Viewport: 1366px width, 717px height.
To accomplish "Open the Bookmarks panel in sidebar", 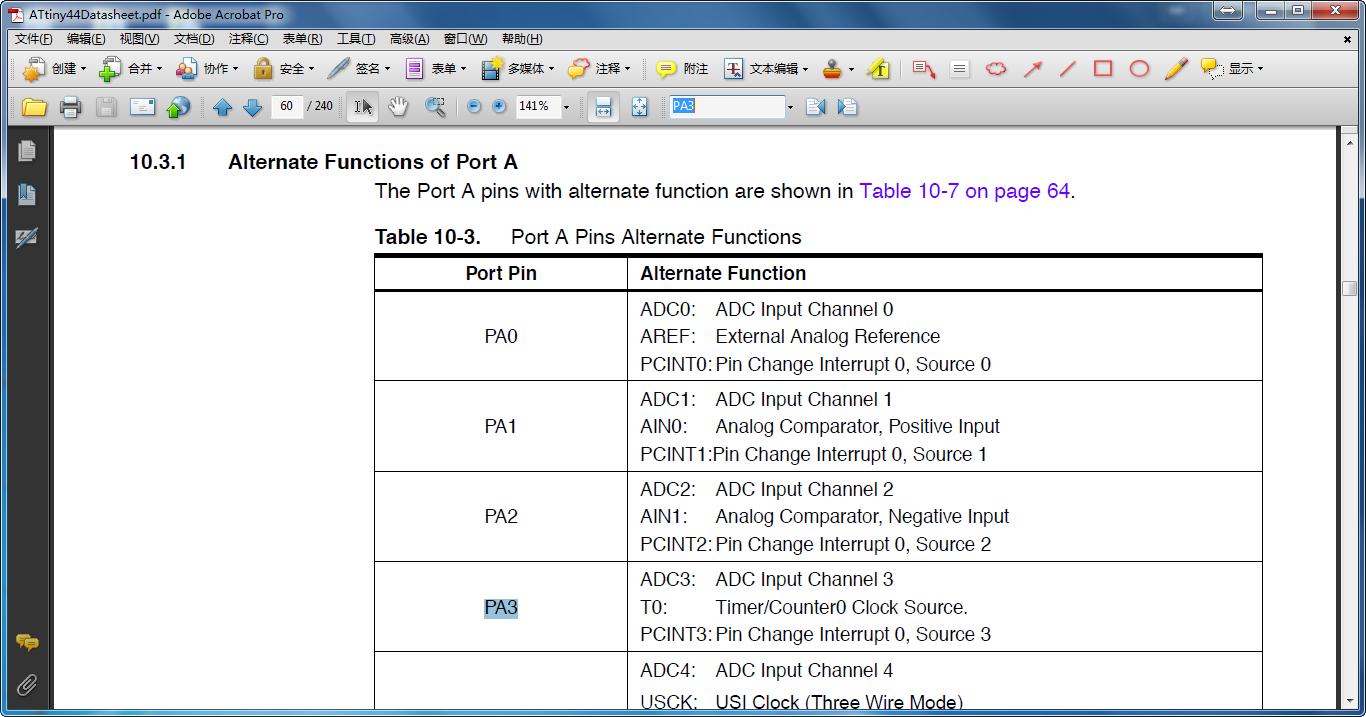I will click(x=27, y=195).
